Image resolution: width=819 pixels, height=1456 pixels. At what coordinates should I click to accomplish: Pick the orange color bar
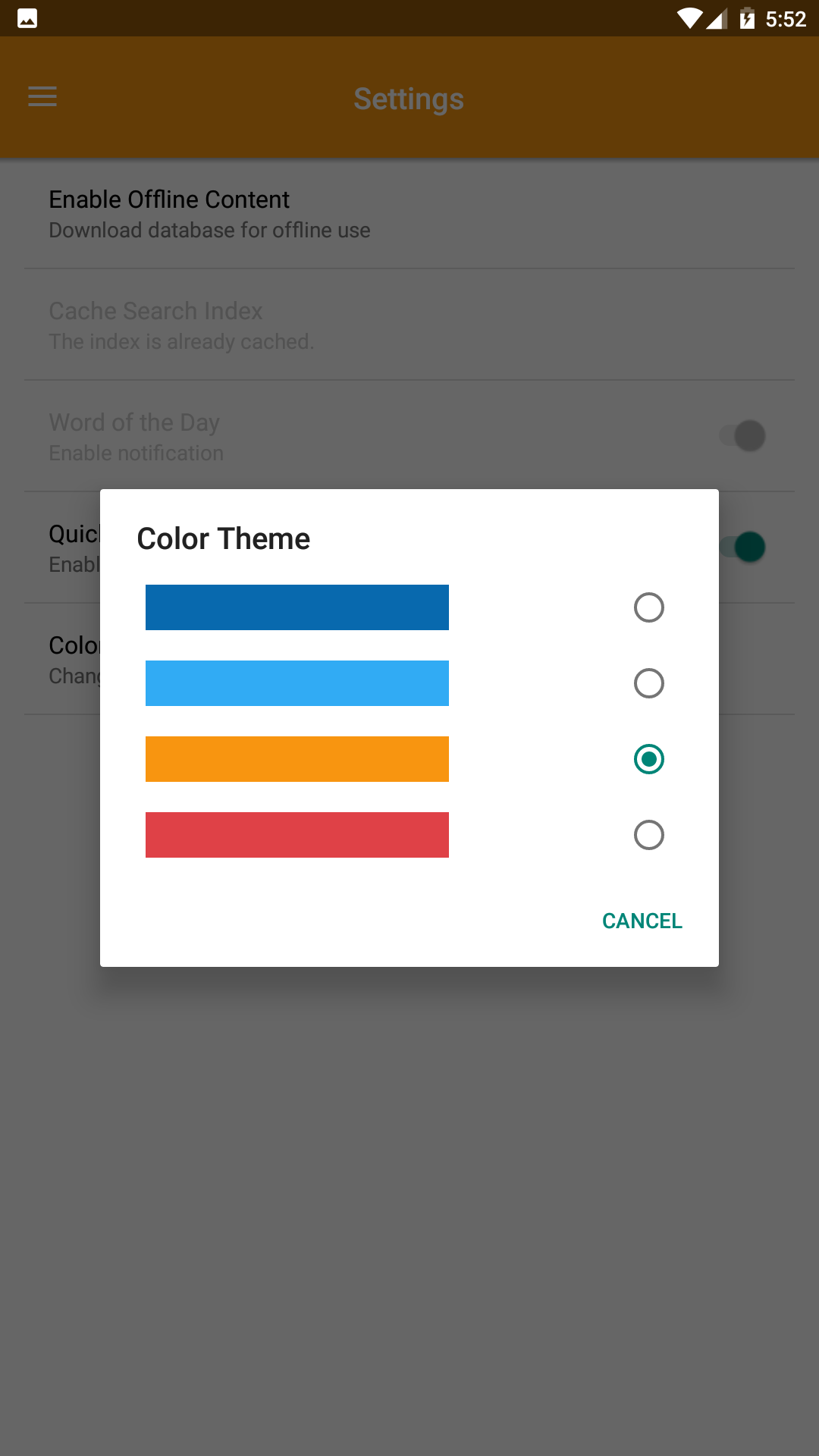coord(297,759)
